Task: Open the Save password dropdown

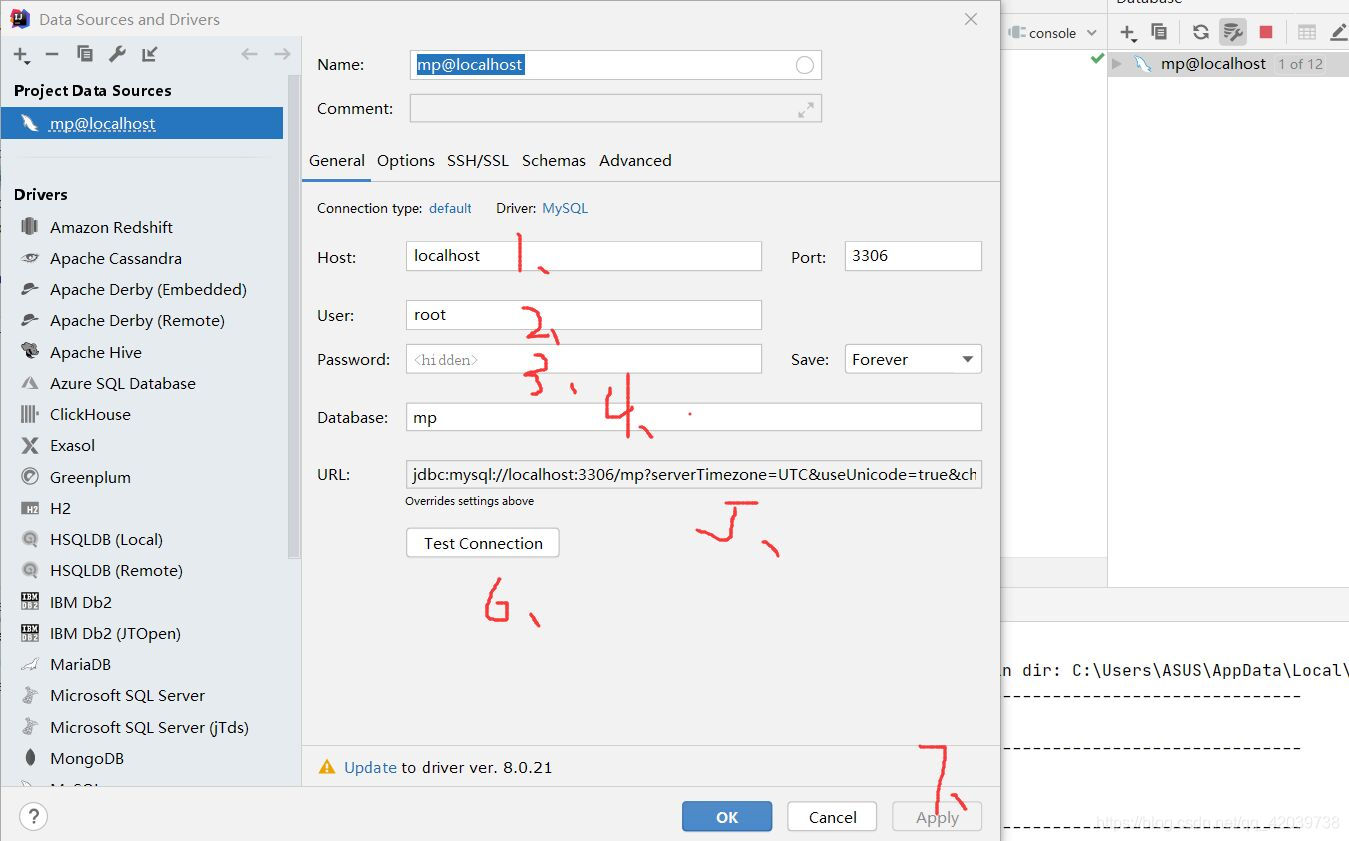Action: (x=913, y=359)
